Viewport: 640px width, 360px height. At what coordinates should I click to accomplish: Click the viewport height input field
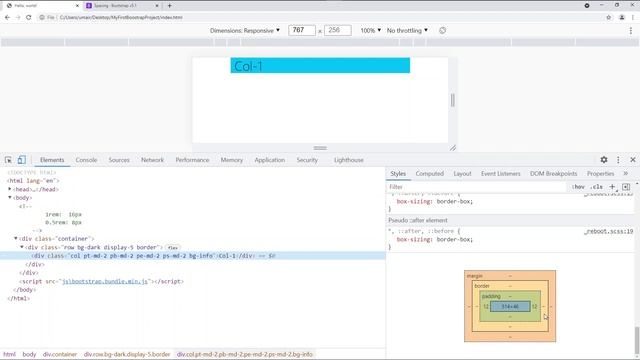(x=338, y=31)
